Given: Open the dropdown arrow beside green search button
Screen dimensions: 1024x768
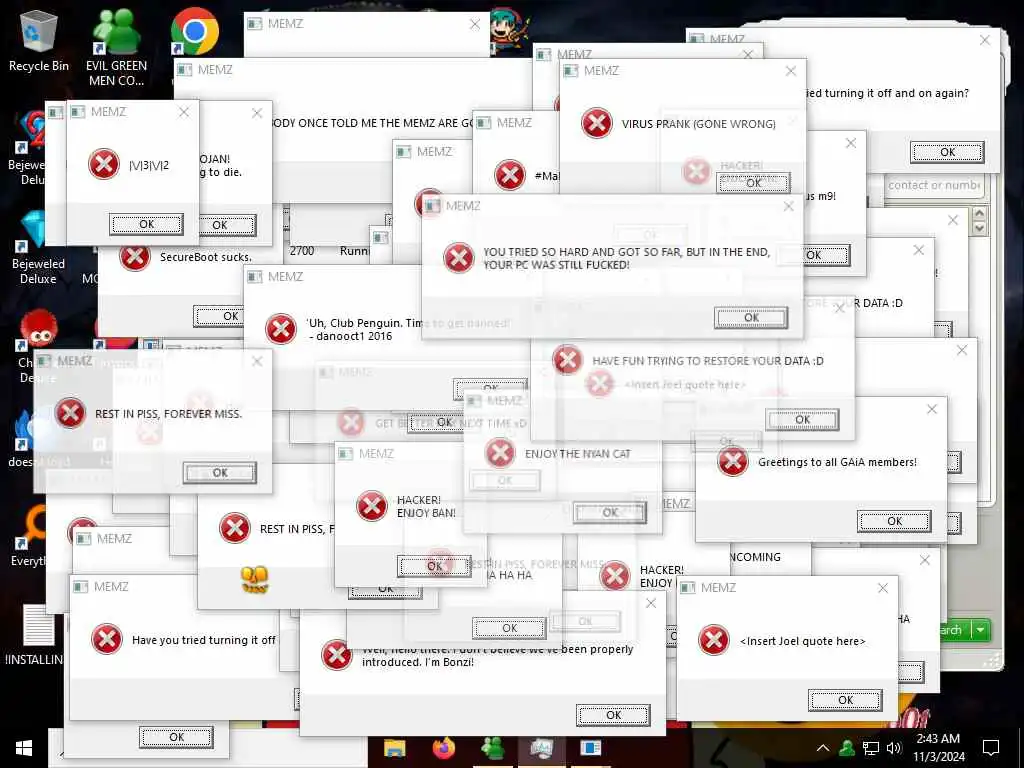Looking at the screenshot, I should [x=981, y=630].
